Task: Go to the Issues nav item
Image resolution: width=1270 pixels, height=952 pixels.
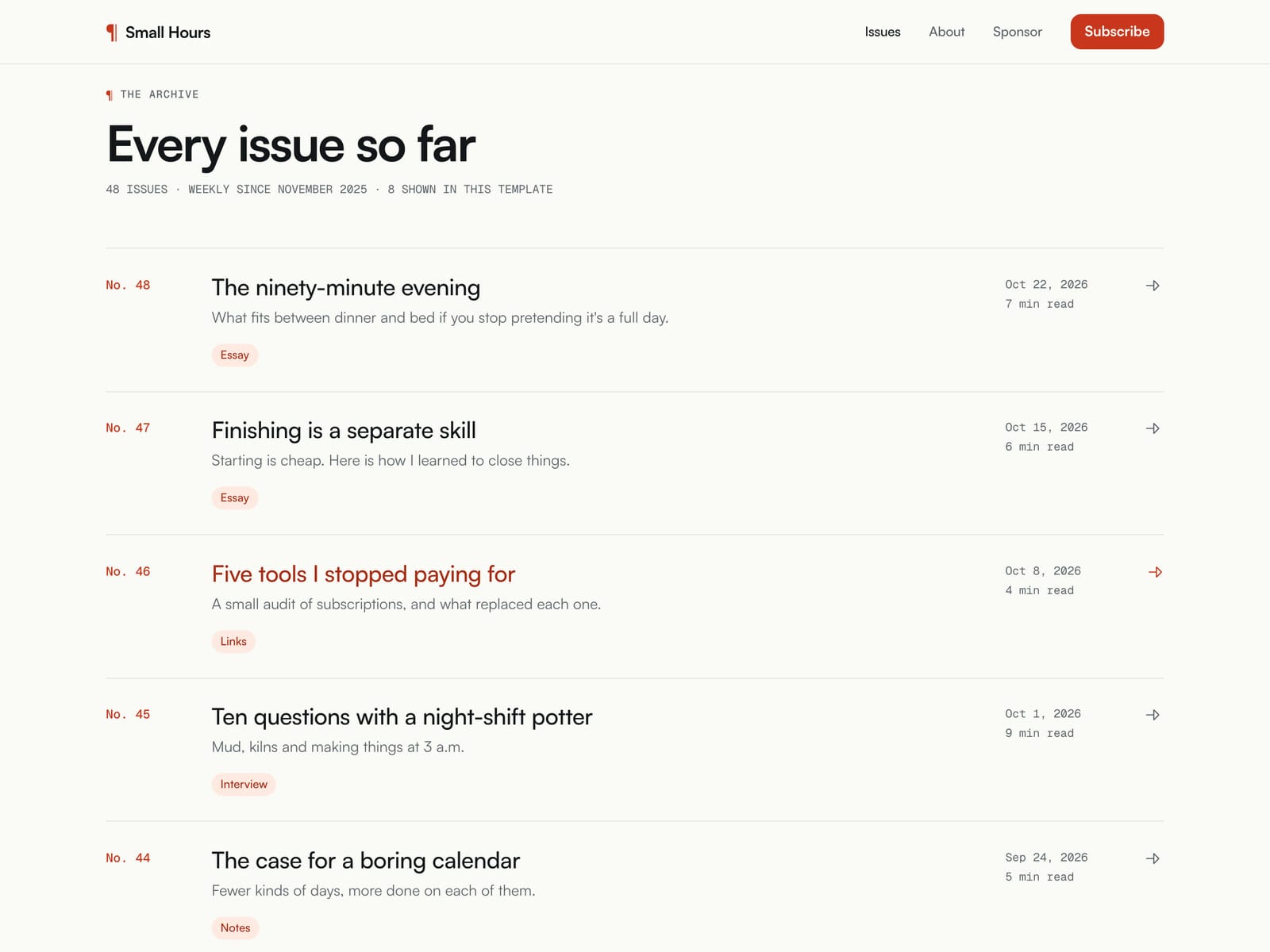Action: [883, 32]
